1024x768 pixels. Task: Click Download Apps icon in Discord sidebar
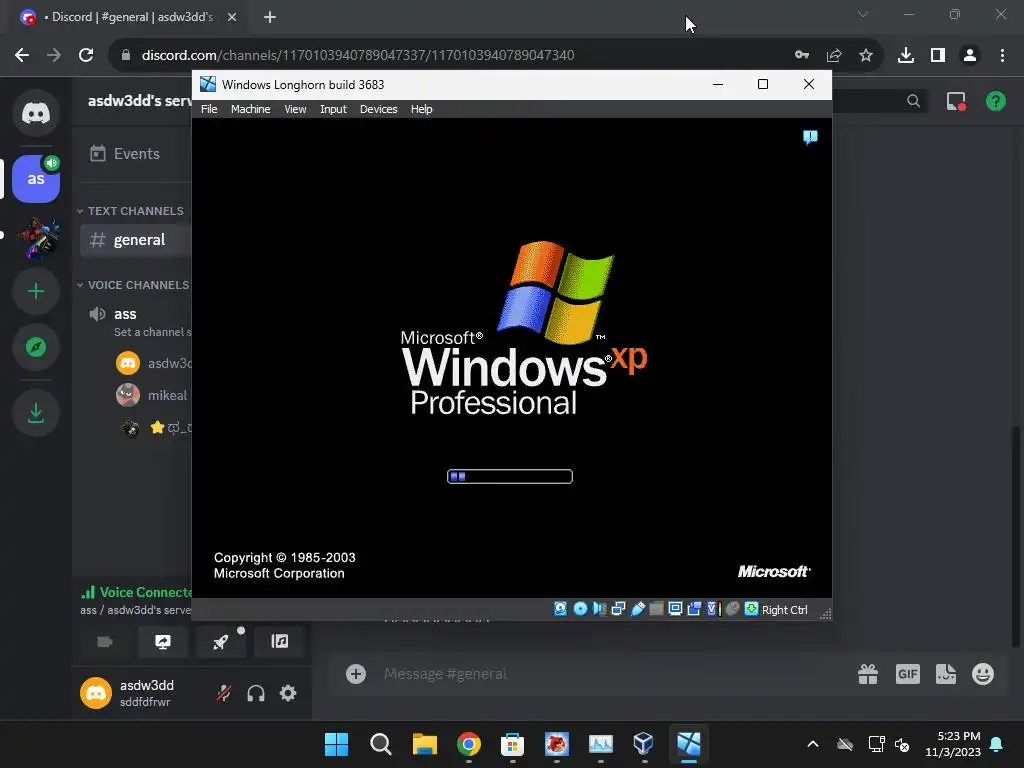36,413
